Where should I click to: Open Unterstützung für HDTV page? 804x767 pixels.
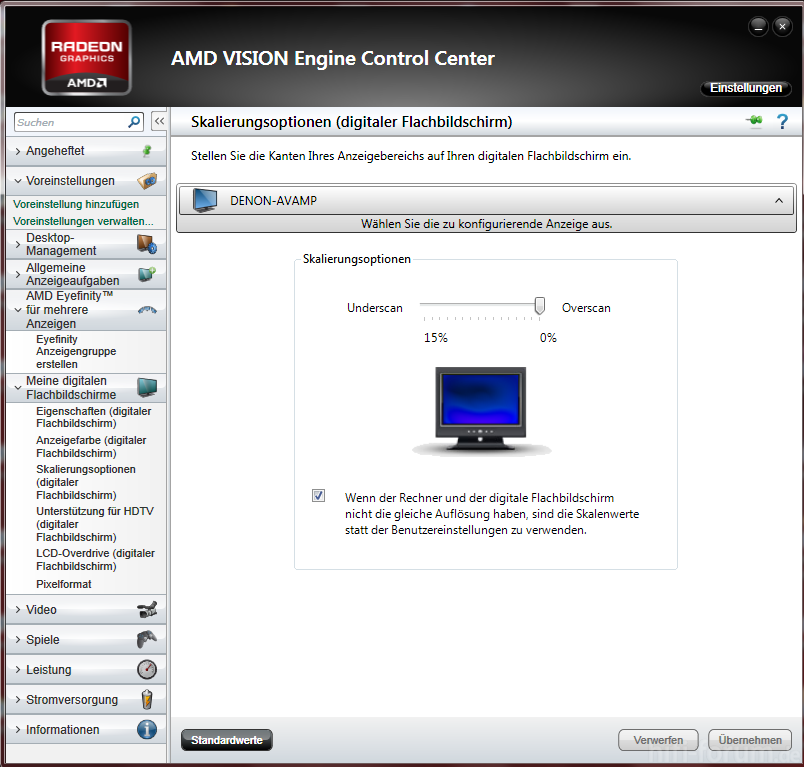pos(95,524)
